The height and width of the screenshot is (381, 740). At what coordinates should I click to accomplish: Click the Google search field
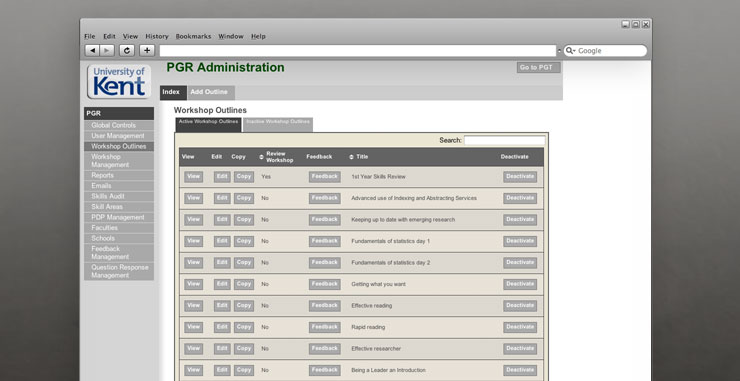click(x=605, y=51)
